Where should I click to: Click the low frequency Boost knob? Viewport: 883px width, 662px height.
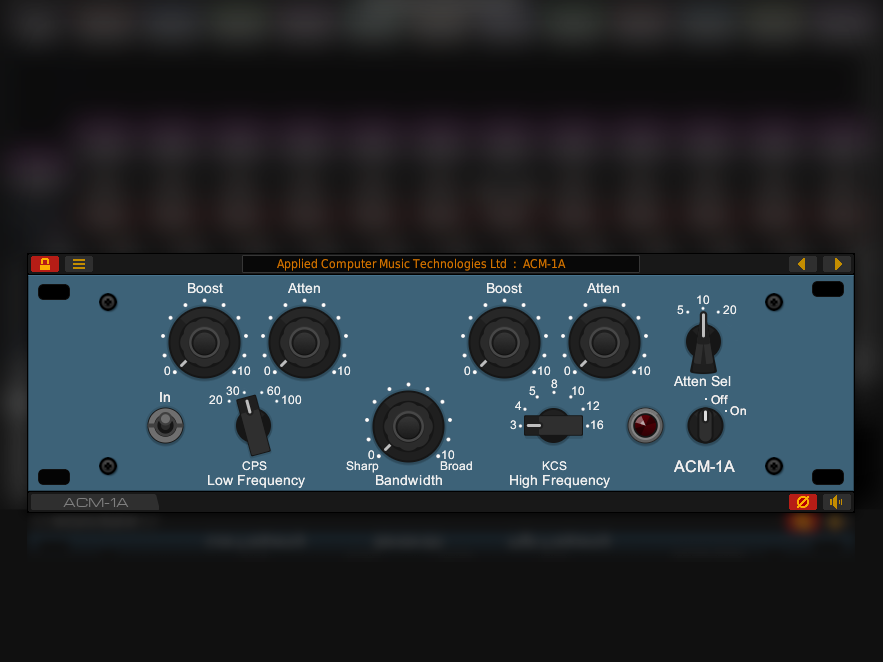click(x=204, y=343)
